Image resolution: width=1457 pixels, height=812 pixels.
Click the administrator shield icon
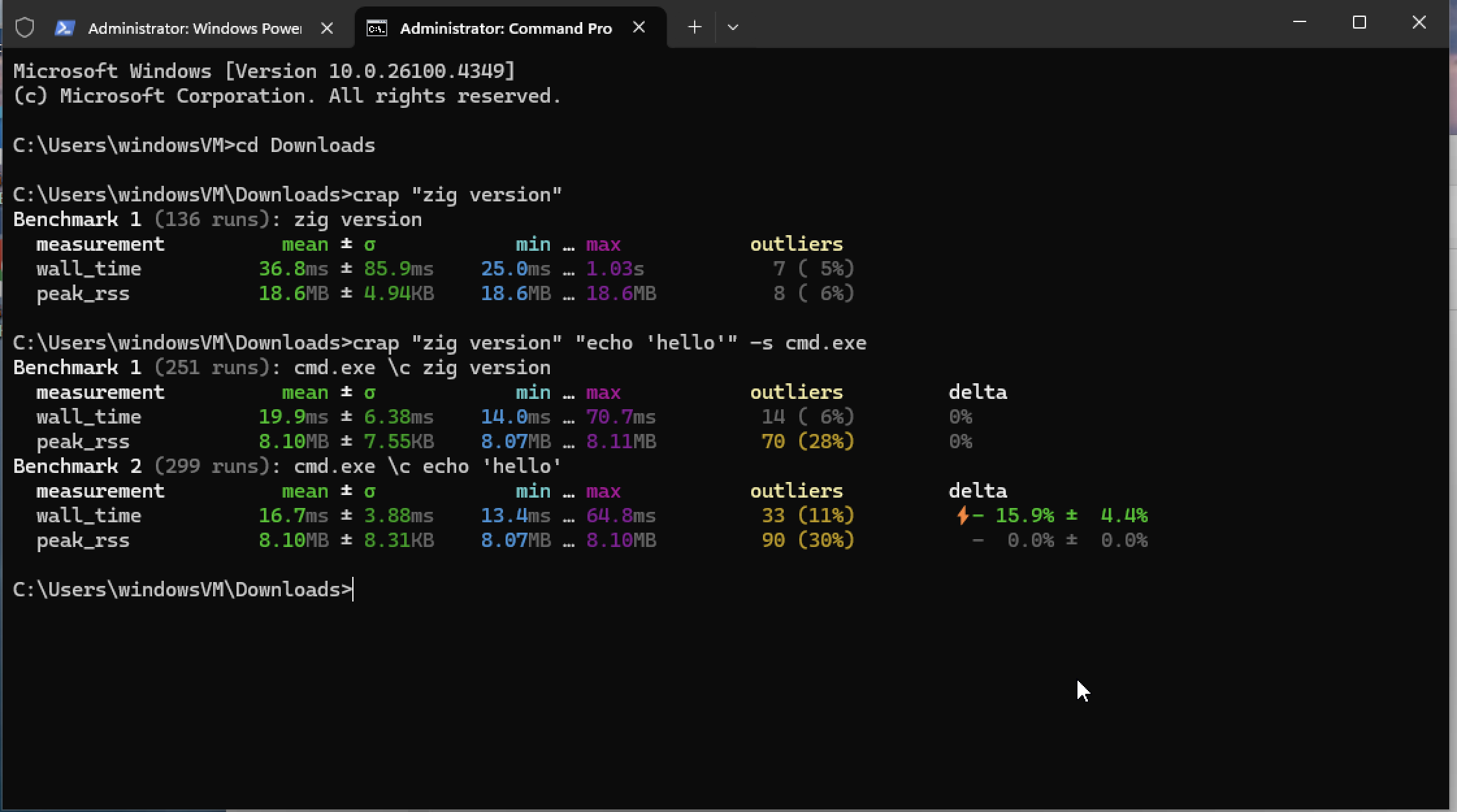(25, 28)
